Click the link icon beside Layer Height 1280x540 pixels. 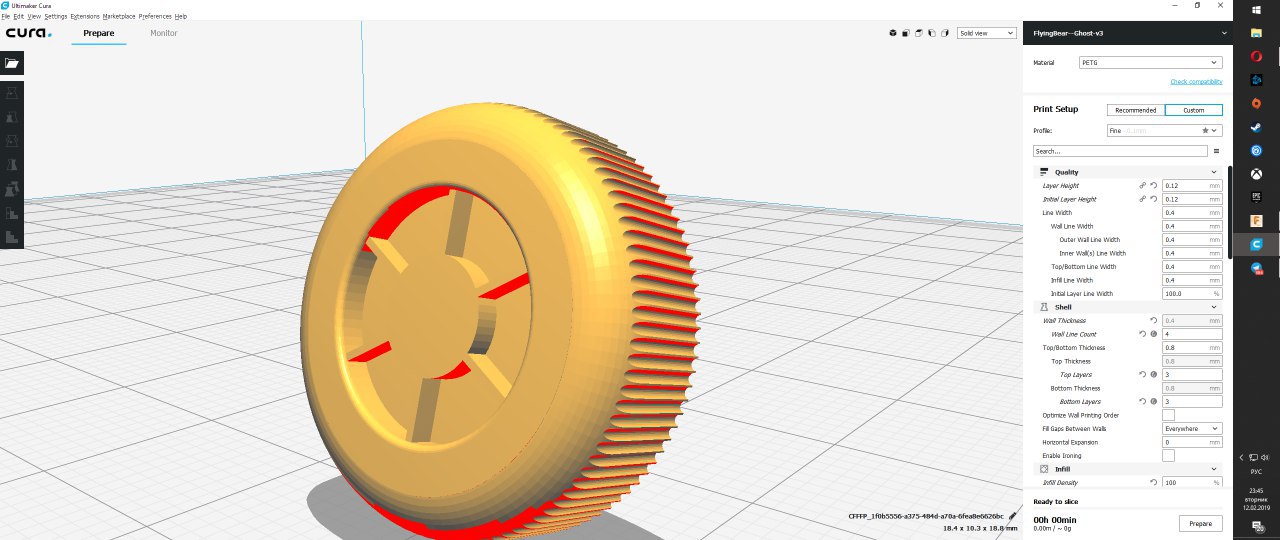pos(1142,186)
